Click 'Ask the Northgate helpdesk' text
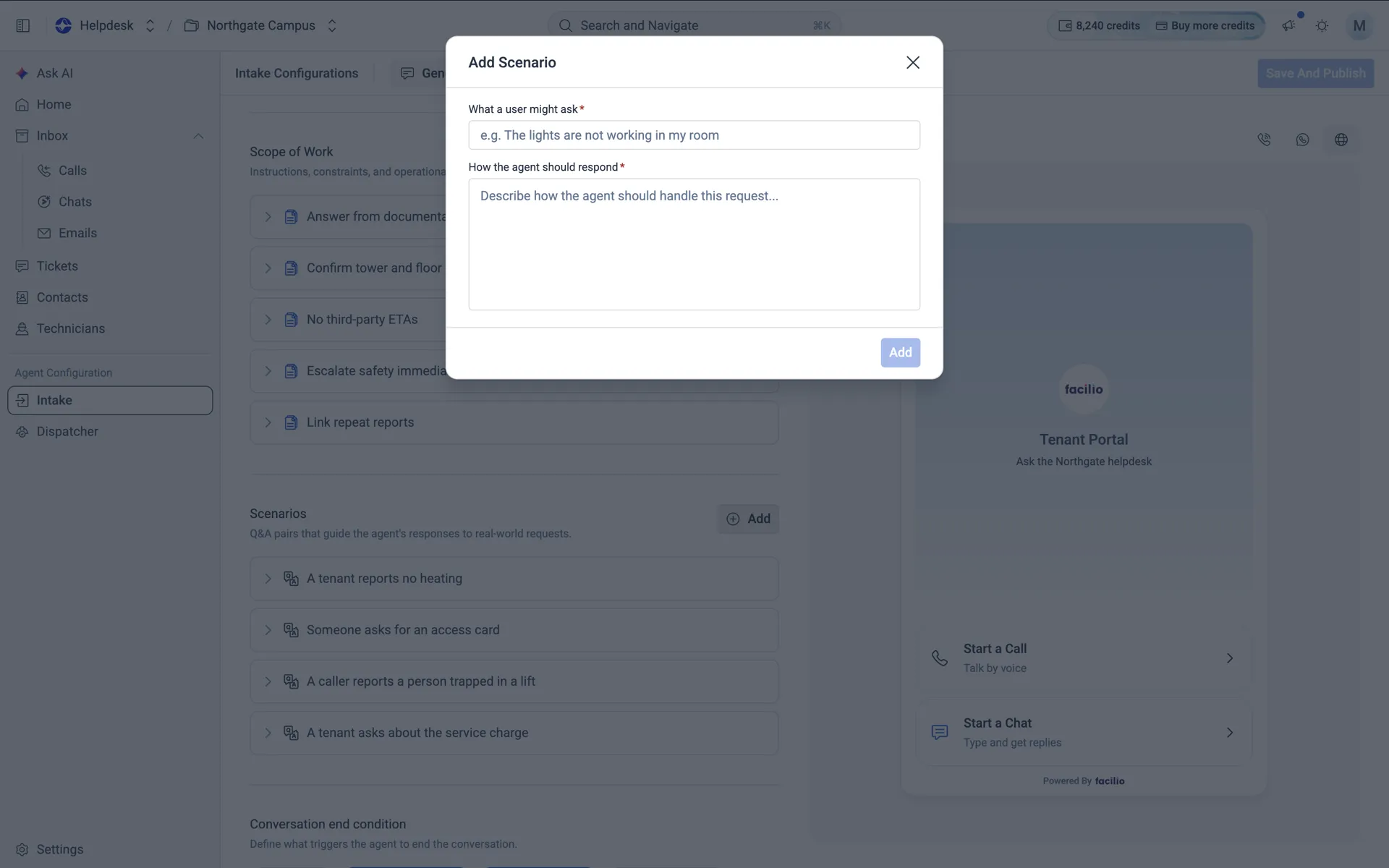1389x868 pixels. pos(1084,461)
